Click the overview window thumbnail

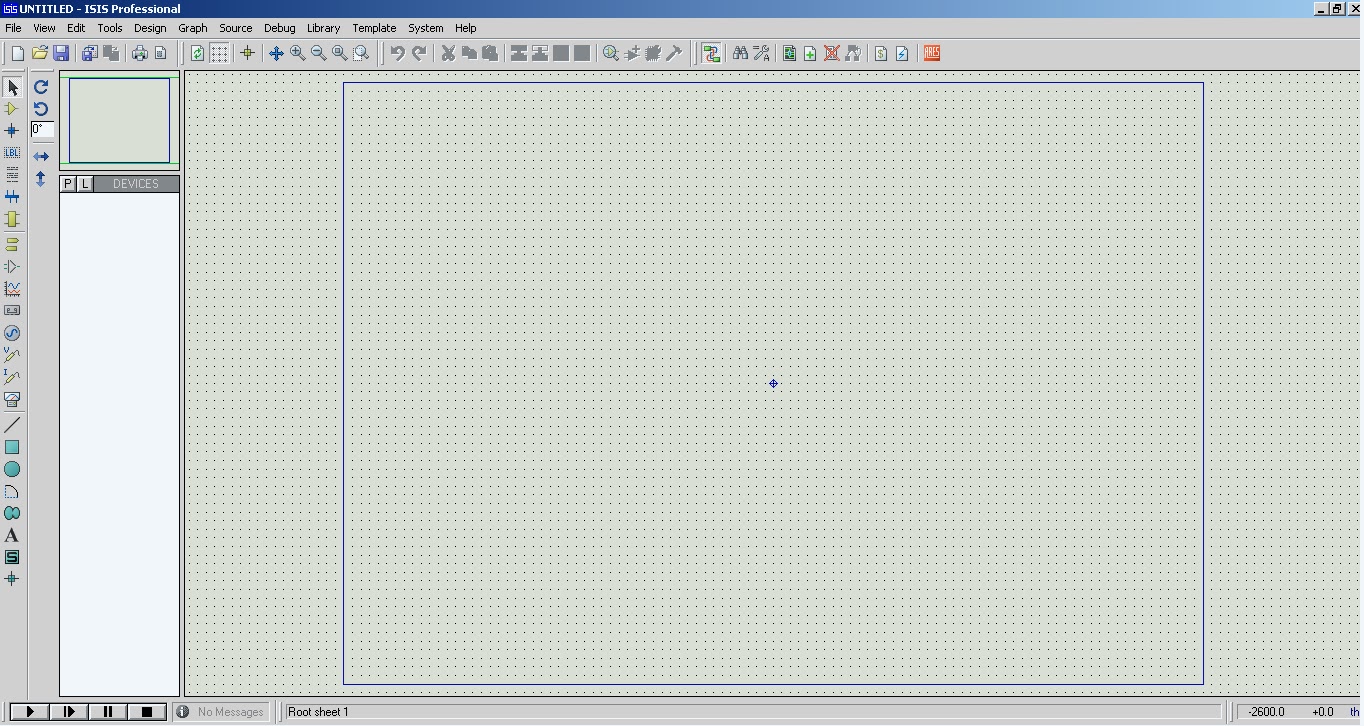pyautogui.click(x=119, y=120)
